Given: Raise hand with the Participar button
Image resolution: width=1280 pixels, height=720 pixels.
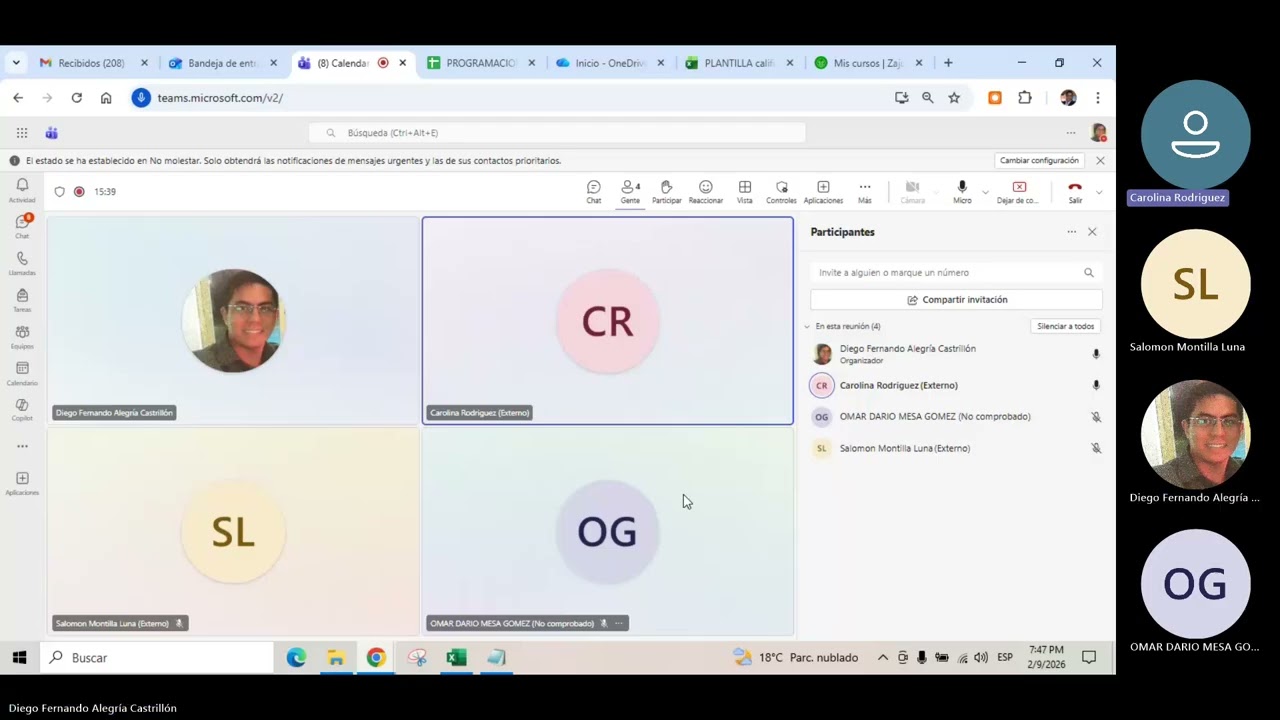Looking at the screenshot, I should [667, 192].
